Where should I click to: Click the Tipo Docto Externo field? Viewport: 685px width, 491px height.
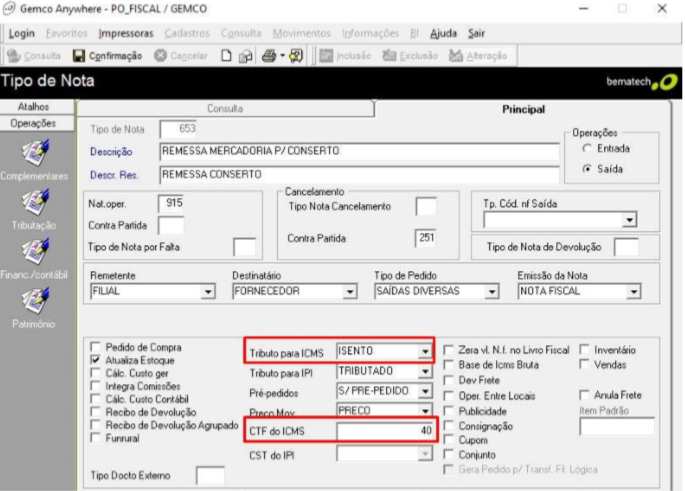(210, 475)
